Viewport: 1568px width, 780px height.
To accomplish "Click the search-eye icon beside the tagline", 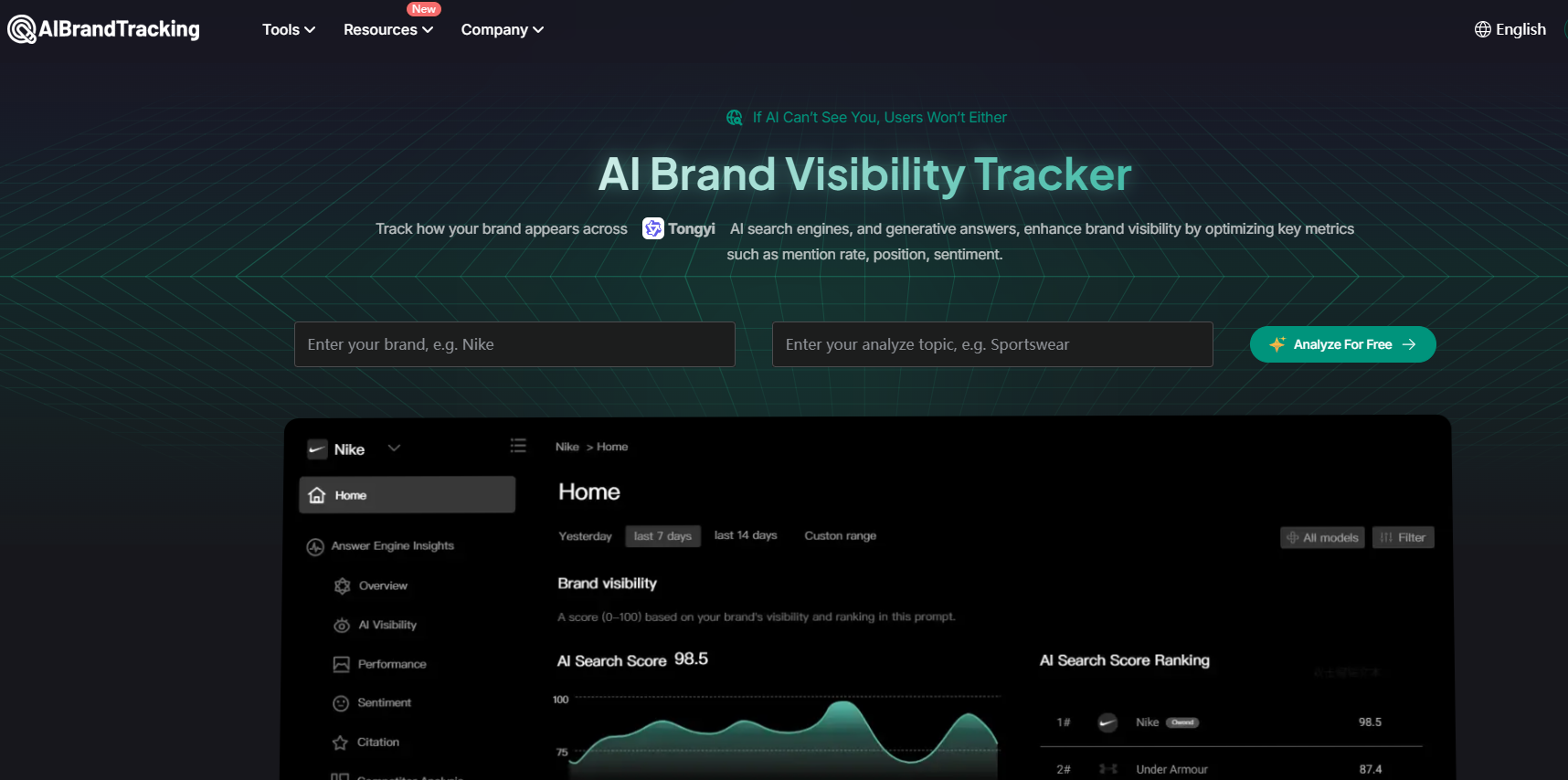I will [734, 118].
